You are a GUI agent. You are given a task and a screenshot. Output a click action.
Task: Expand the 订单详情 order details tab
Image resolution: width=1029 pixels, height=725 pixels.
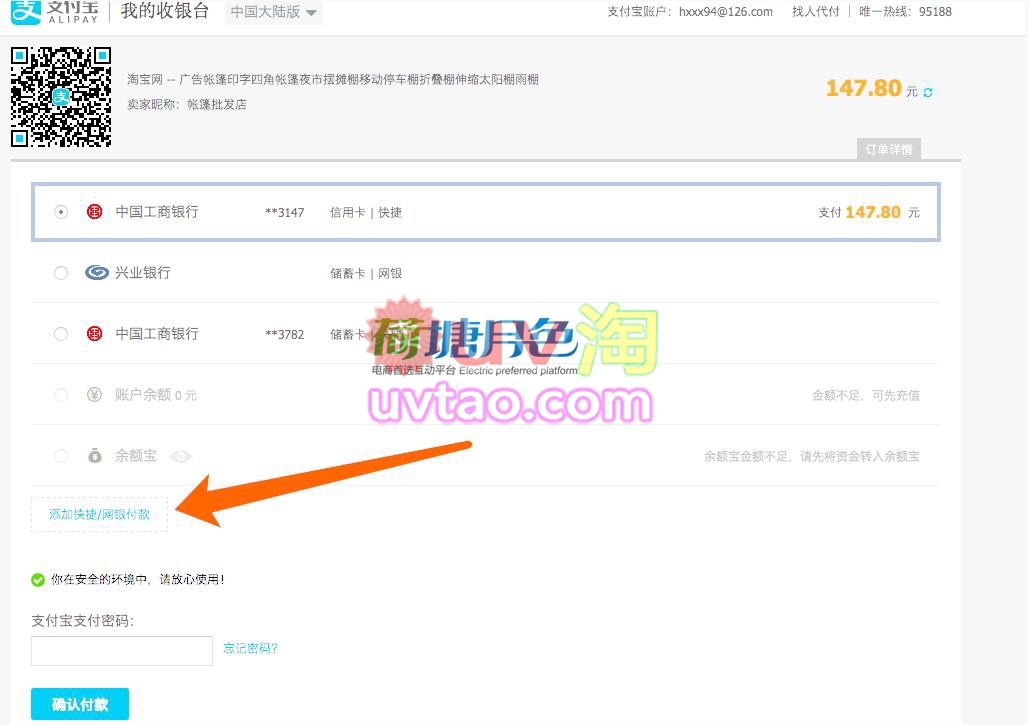click(888, 149)
